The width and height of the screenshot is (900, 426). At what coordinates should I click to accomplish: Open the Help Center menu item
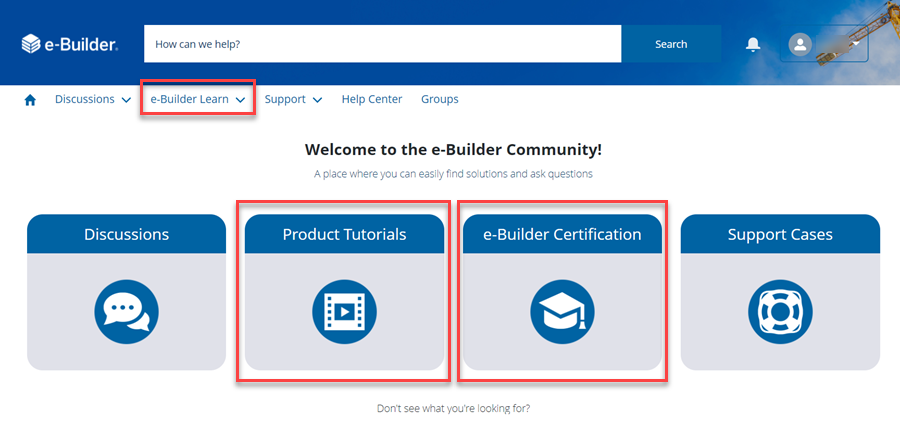point(371,100)
